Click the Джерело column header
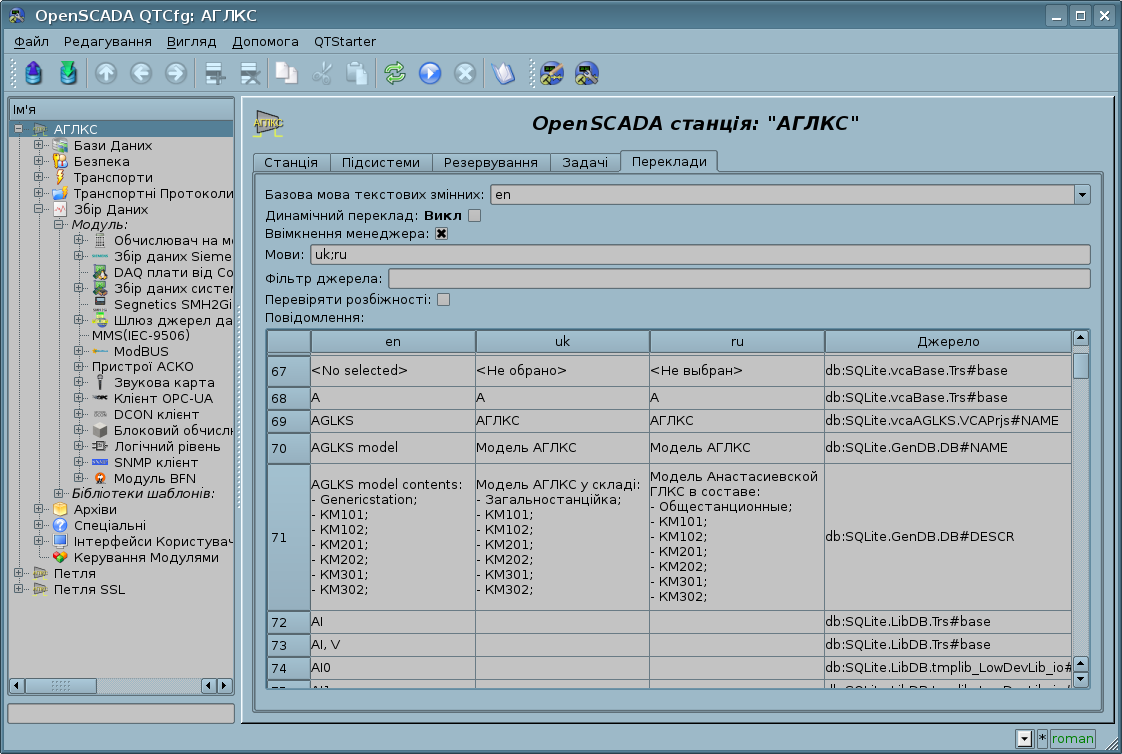 [948, 342]
